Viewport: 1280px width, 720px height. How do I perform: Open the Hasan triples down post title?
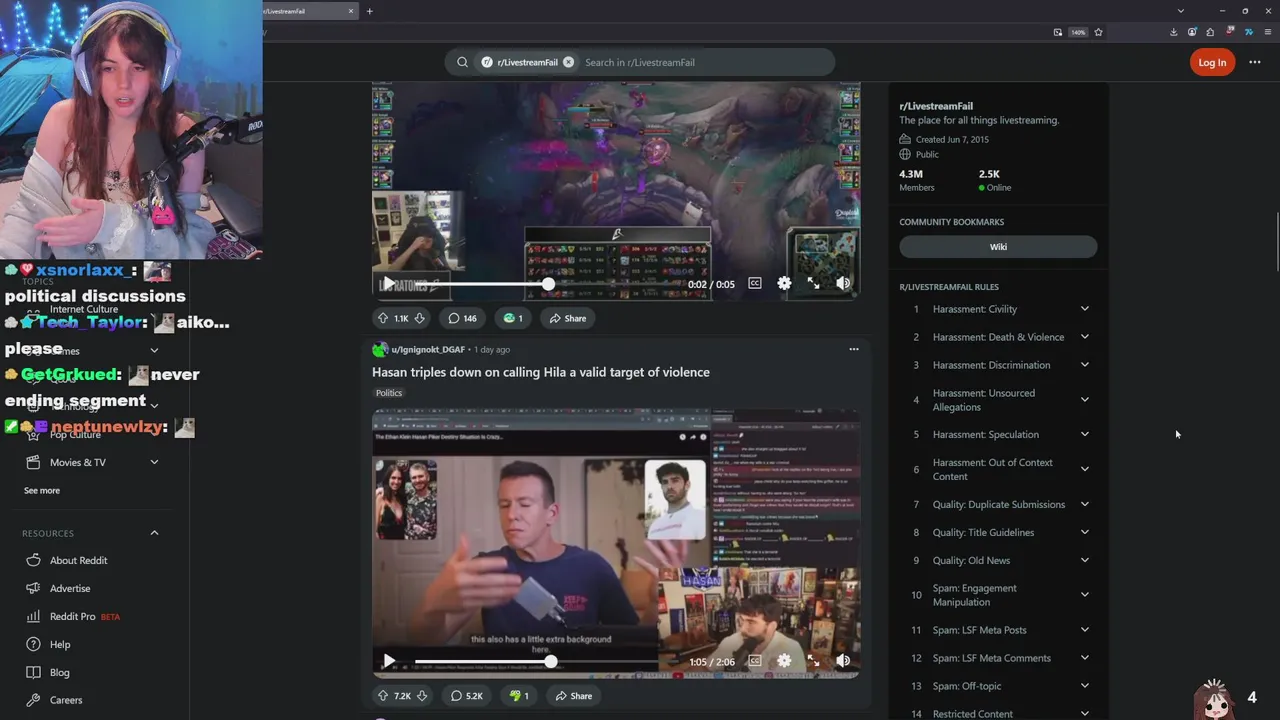(x=541, y=372)
